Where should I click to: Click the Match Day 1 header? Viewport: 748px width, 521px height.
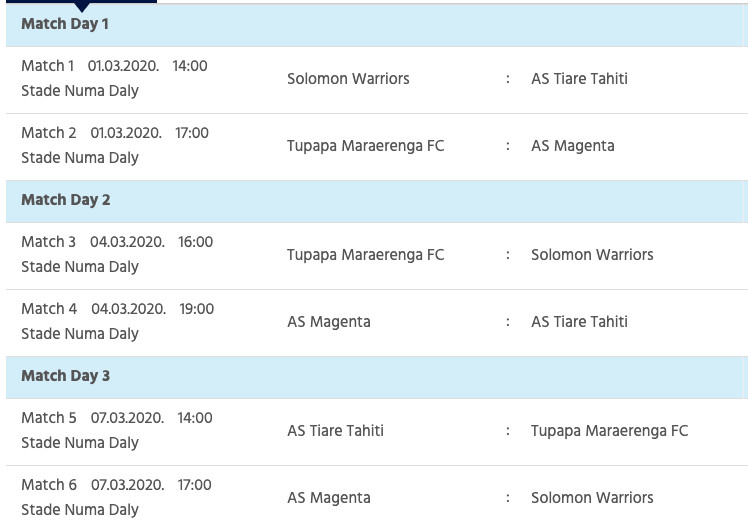65,24
